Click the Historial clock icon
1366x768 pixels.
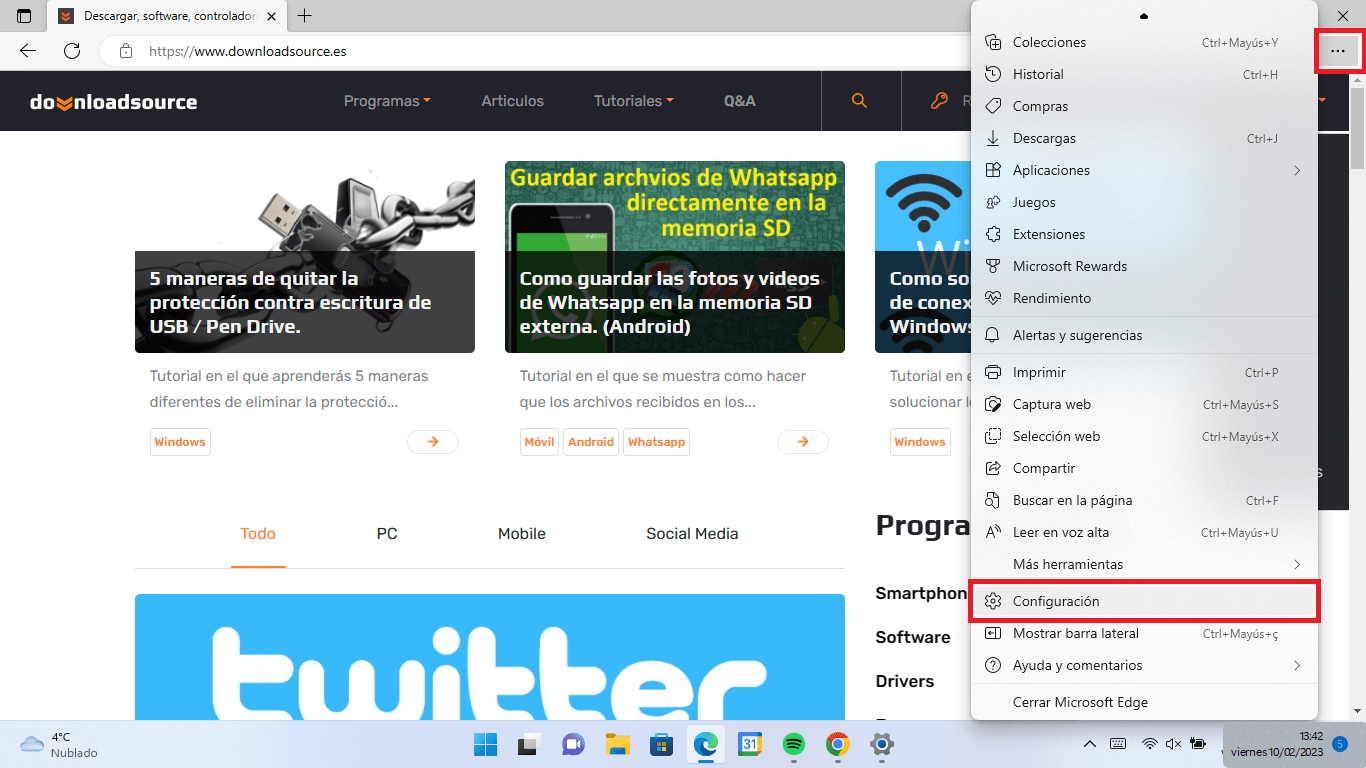pos(993,74)
